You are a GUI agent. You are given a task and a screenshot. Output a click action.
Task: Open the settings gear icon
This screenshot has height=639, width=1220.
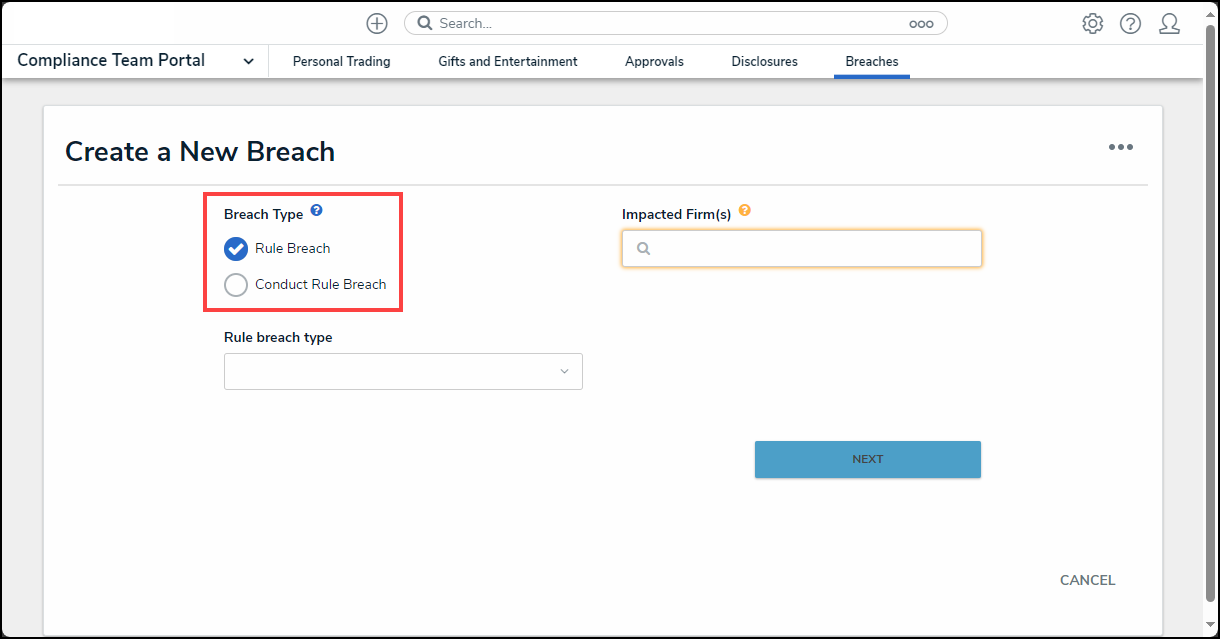tap(1092, 24)
